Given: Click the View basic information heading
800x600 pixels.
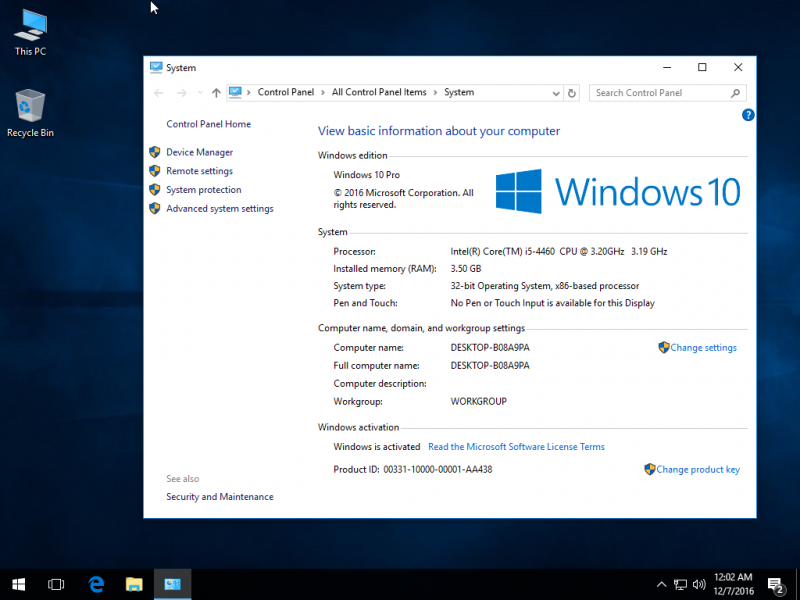Looking at the screenshot, I should [x=439, y=131].
